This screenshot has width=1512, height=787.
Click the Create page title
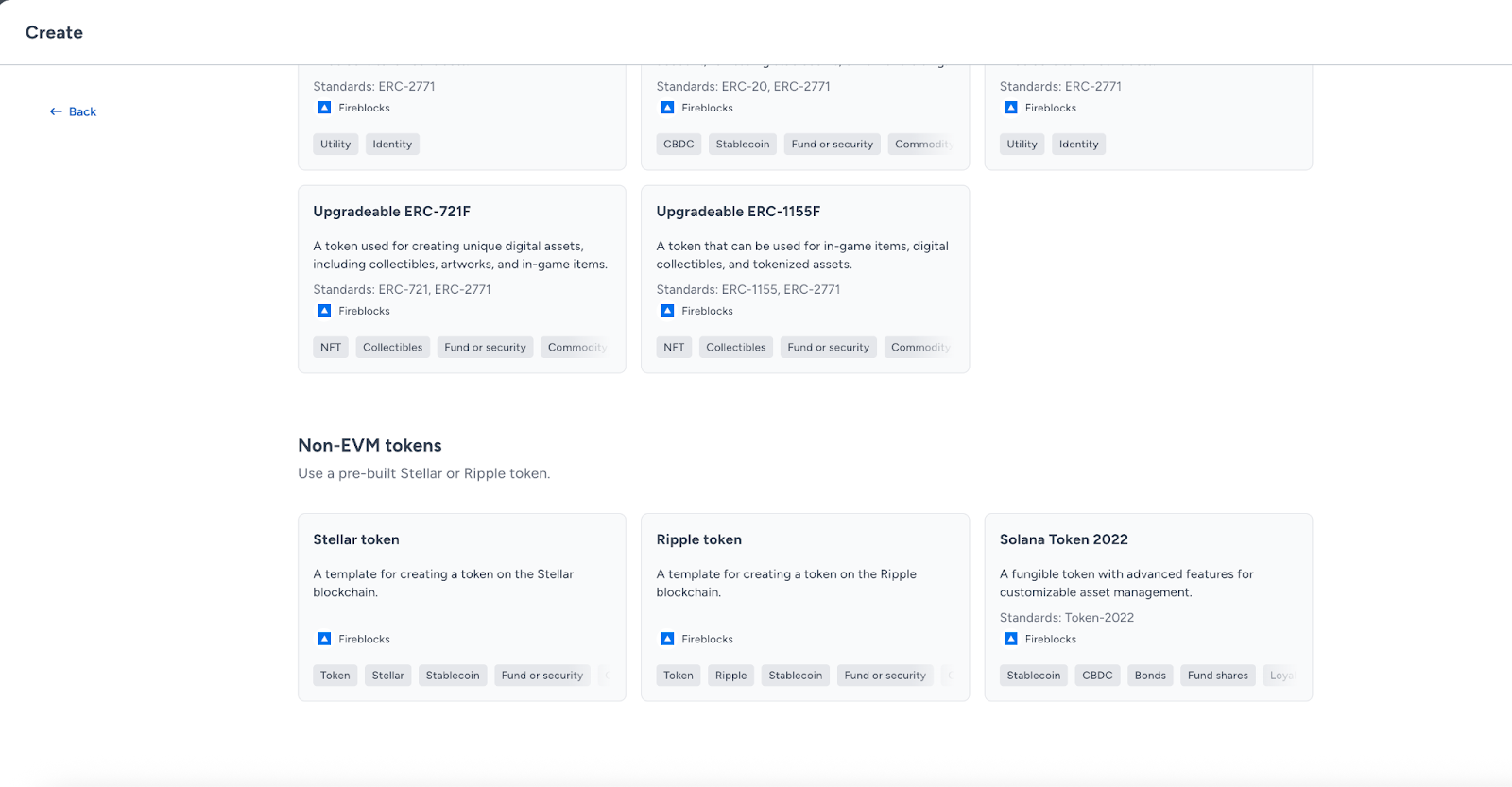tap(54, 32)
